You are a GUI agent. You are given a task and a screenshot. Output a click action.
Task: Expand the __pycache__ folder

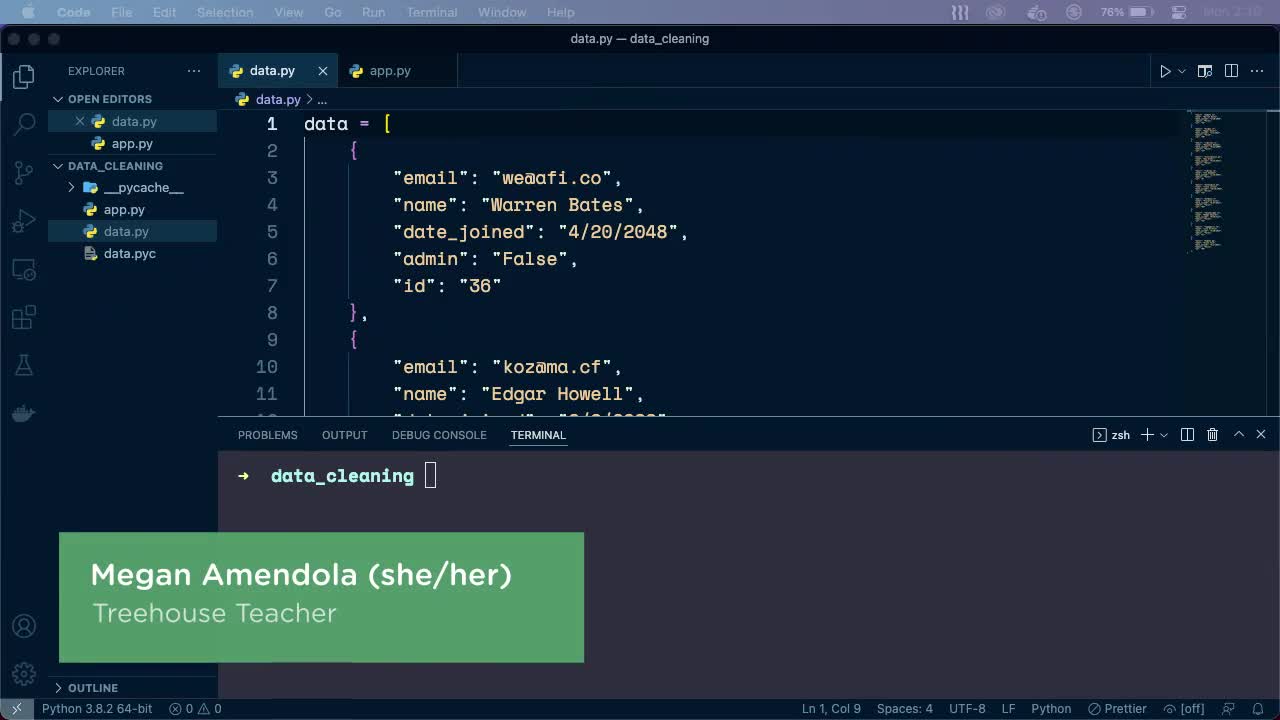point(70,187)
